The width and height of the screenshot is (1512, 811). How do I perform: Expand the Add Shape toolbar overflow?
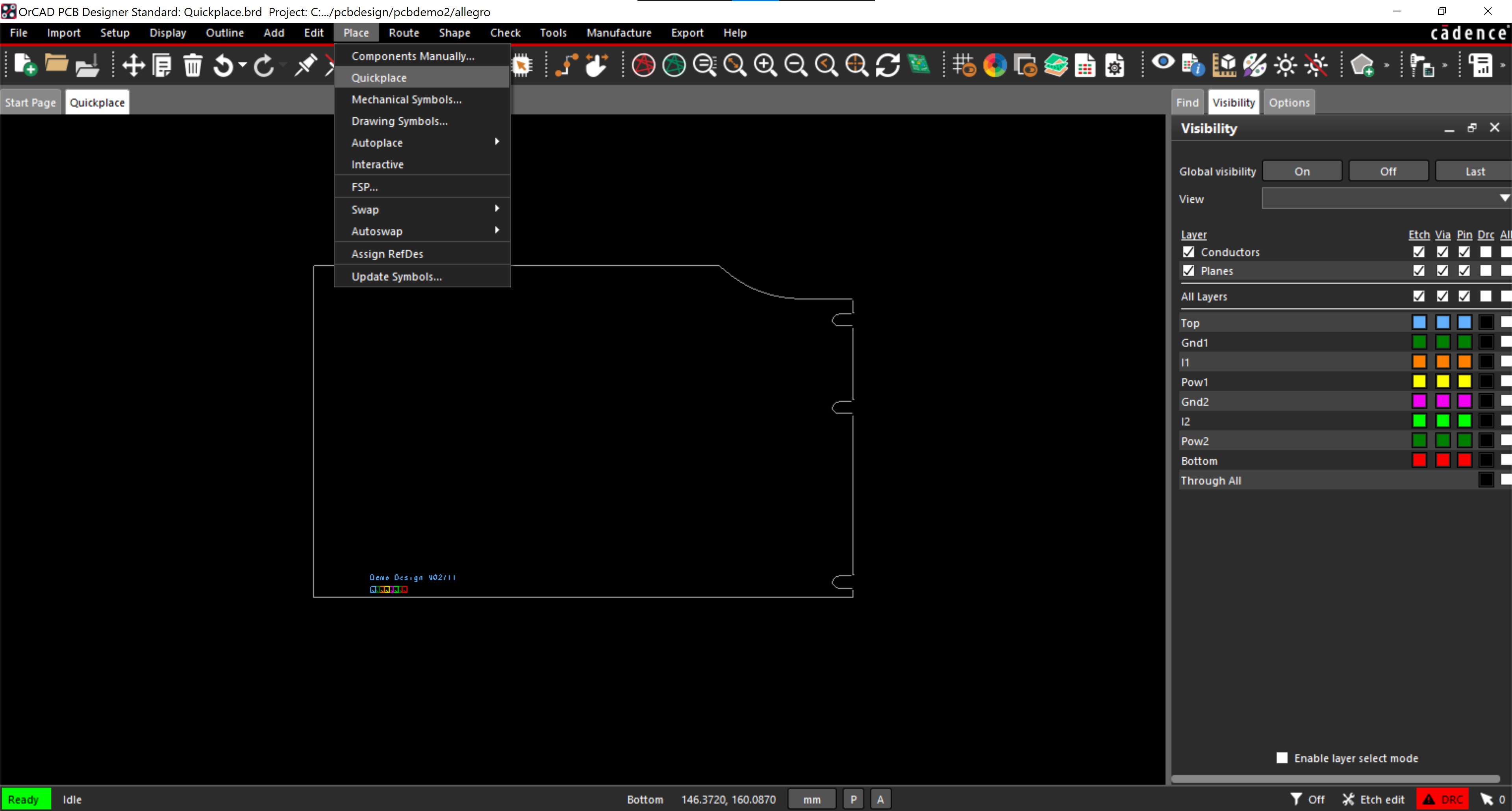(1386, 65)
